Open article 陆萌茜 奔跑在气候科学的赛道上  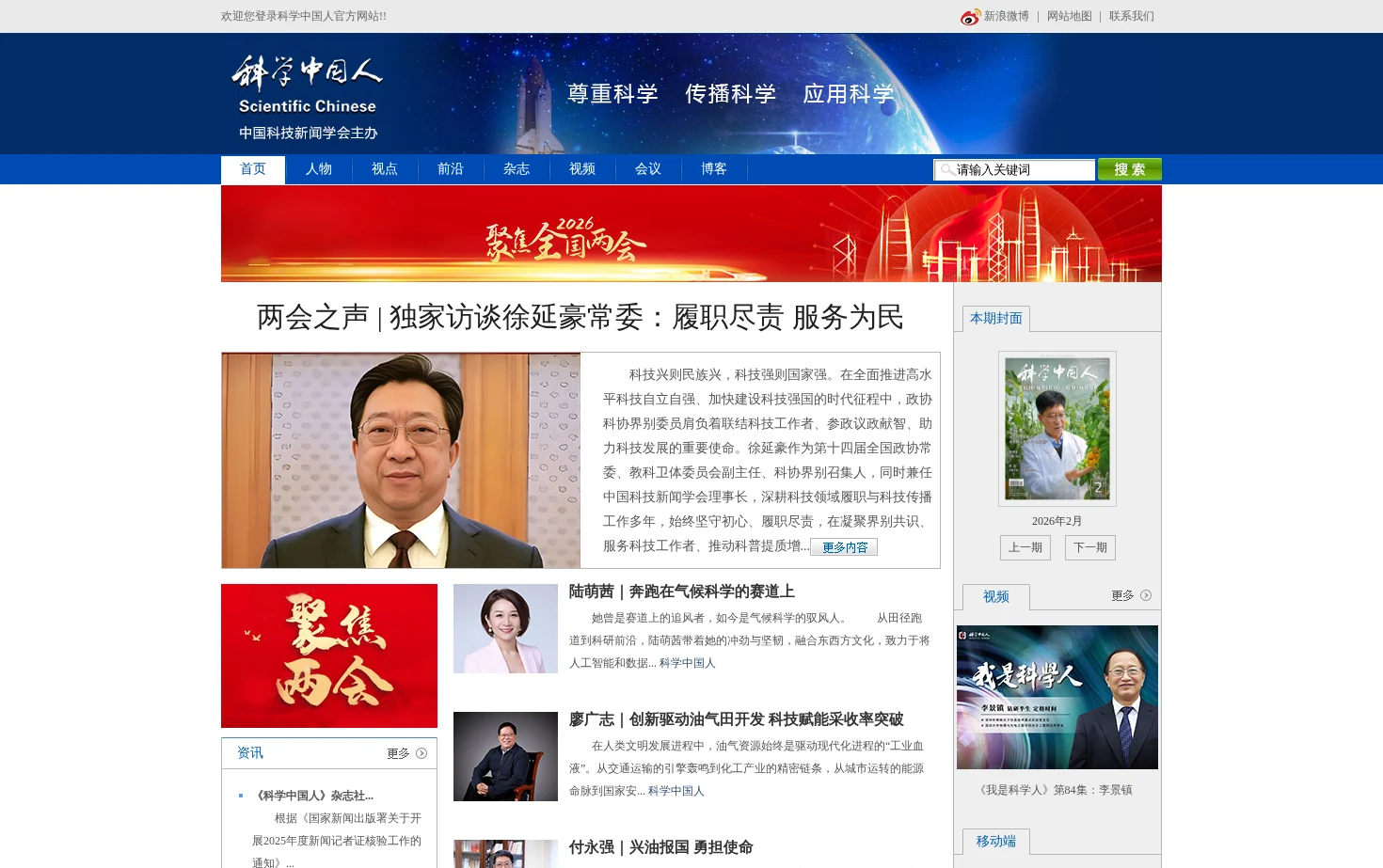tap(682, 592)
